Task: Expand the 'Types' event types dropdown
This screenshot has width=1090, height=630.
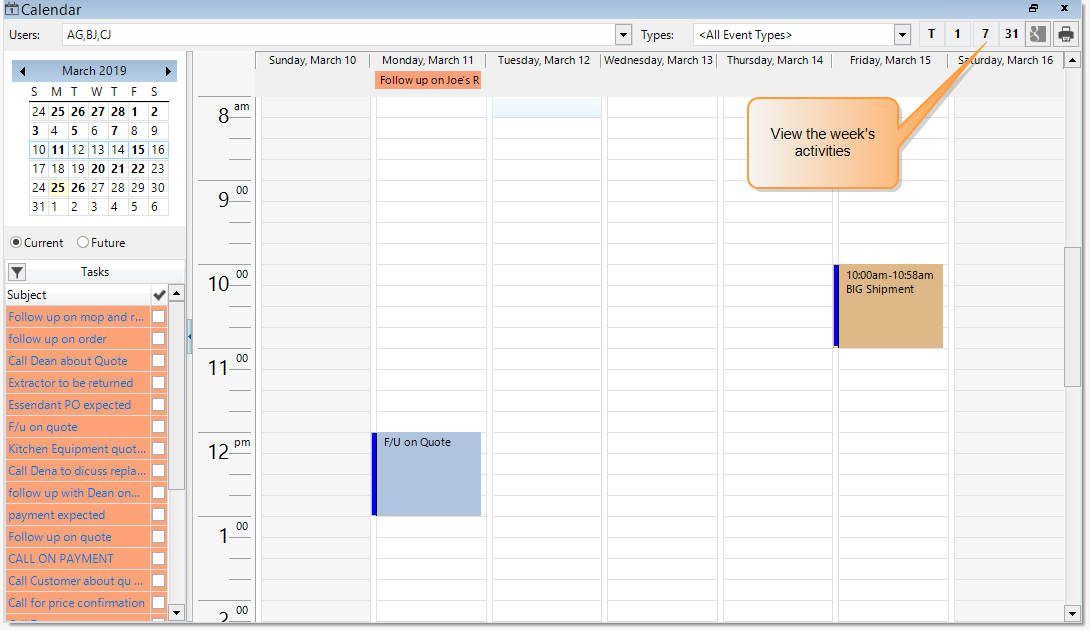Action: [x=900, y=34]
